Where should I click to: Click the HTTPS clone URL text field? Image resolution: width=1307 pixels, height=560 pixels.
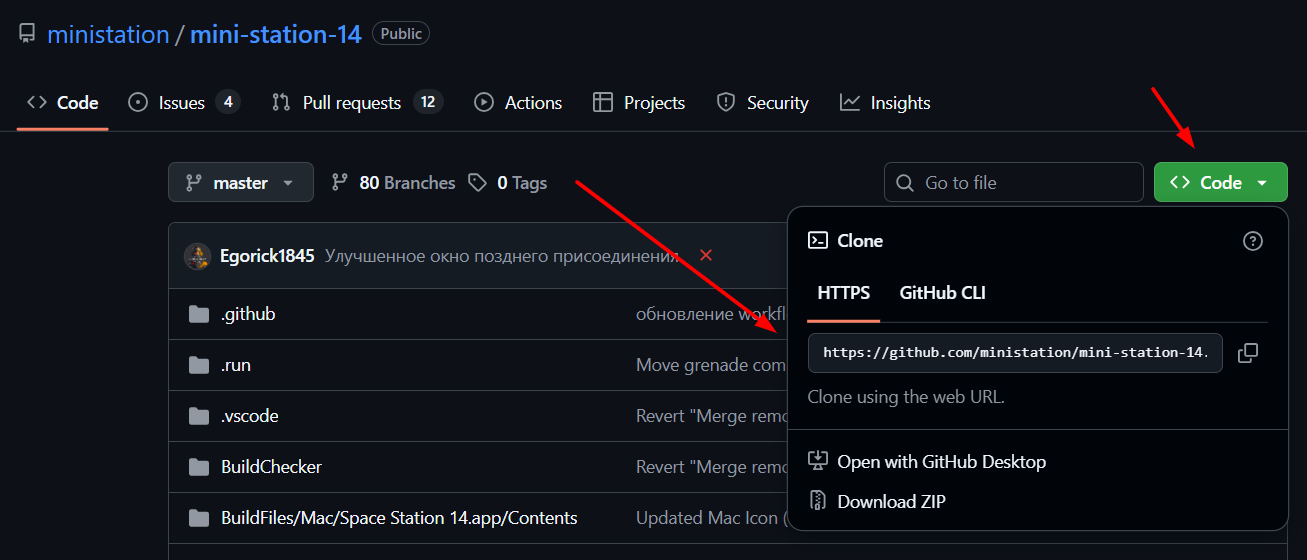(1015, 353)
